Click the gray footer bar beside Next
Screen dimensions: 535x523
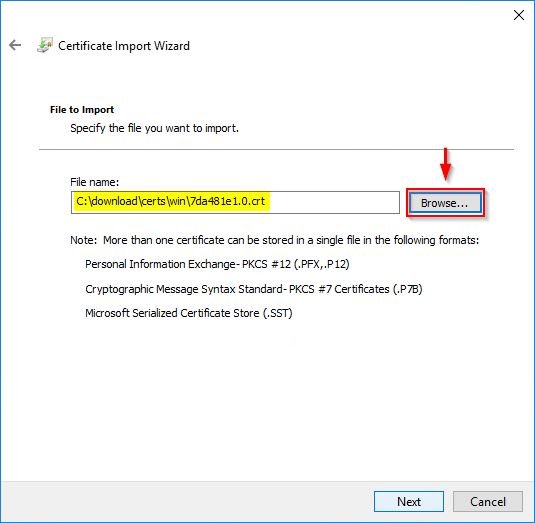188,502
